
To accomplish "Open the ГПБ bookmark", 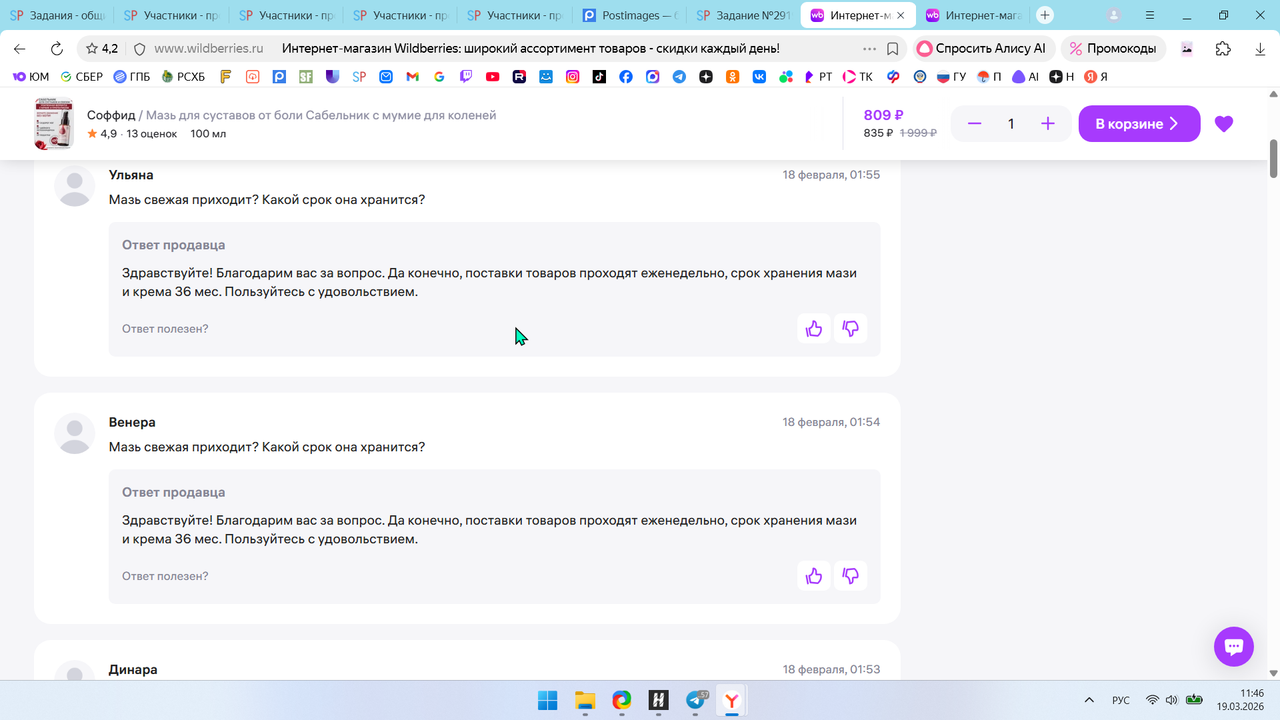I will [133, 77].
